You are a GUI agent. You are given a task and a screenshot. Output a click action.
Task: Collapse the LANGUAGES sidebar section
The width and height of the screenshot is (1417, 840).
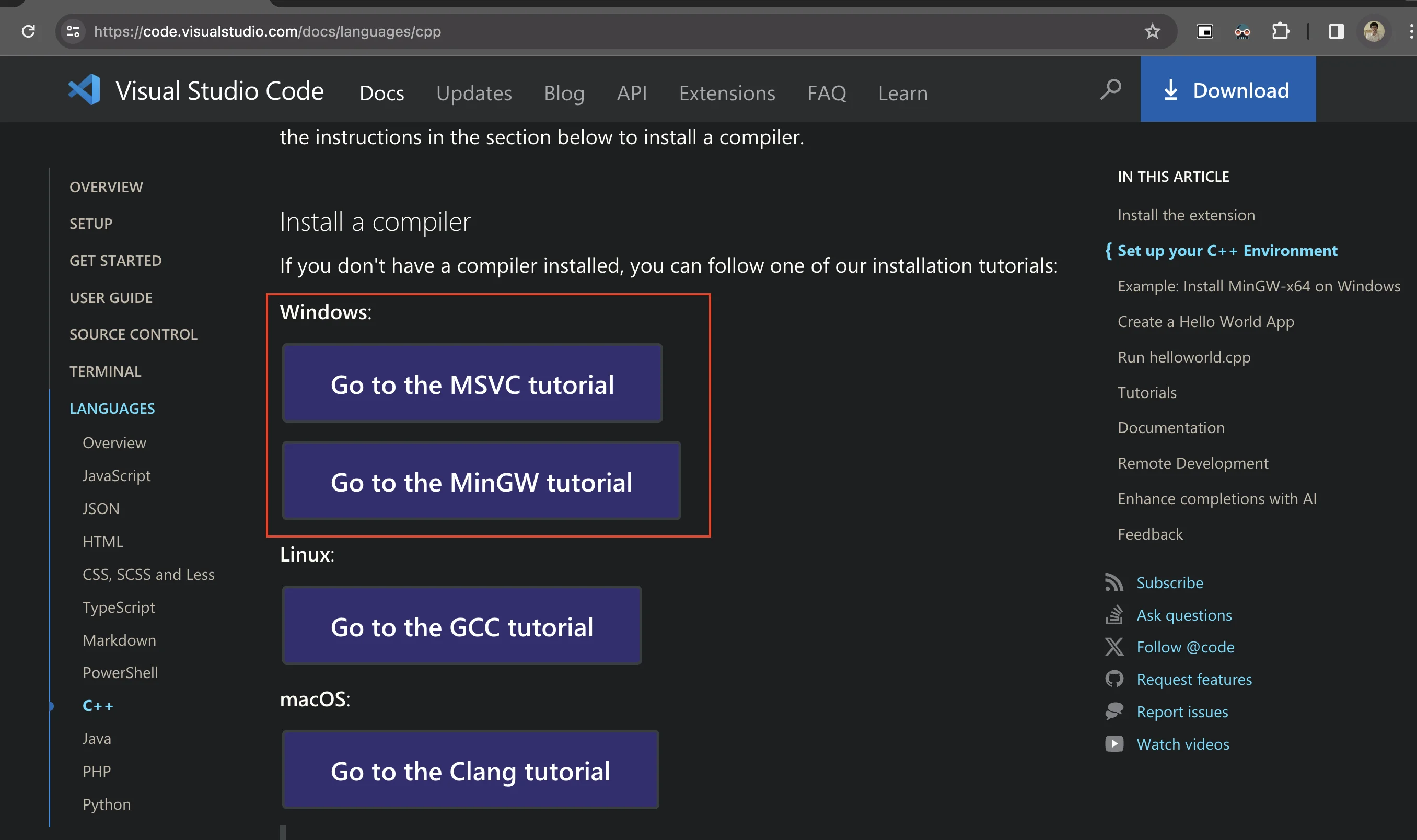pos(112,408)
